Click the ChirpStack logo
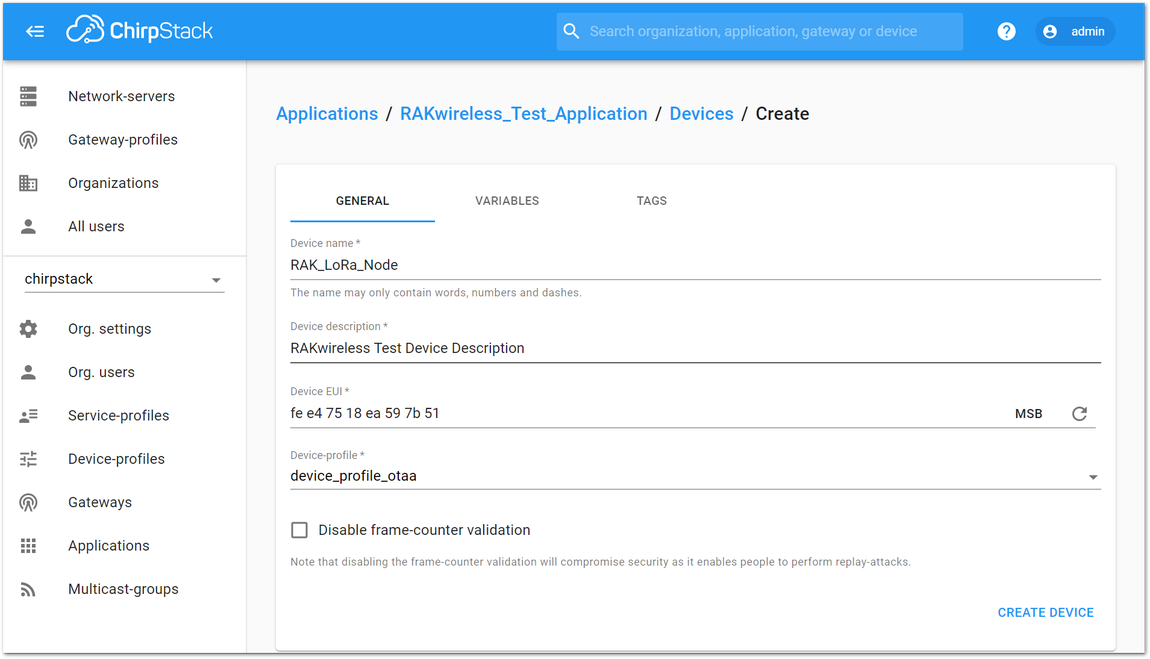Viewport: 1150px width, 659px height. (x=139, y=31)
